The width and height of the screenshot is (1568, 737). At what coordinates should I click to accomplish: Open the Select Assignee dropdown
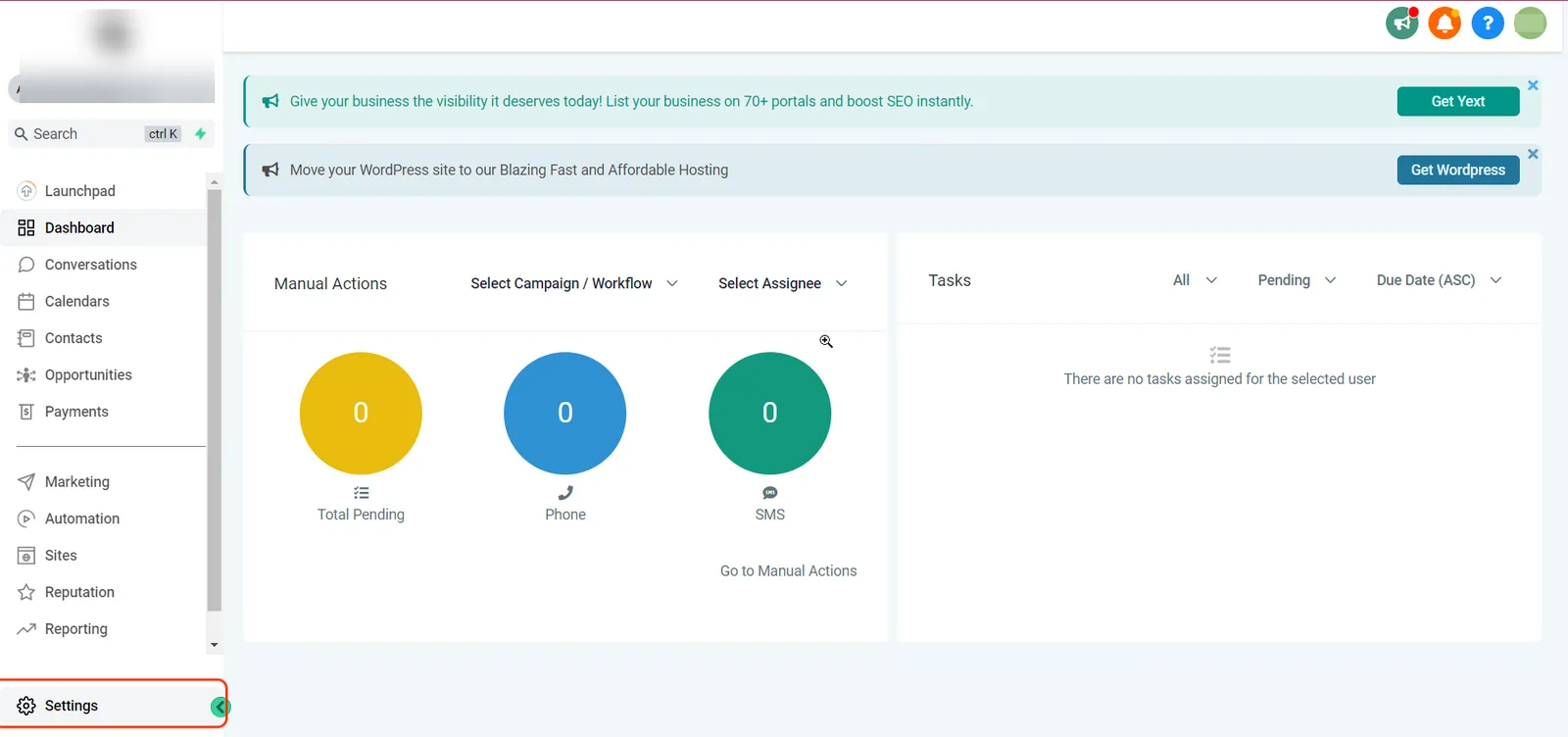click(x=783, y=283)
